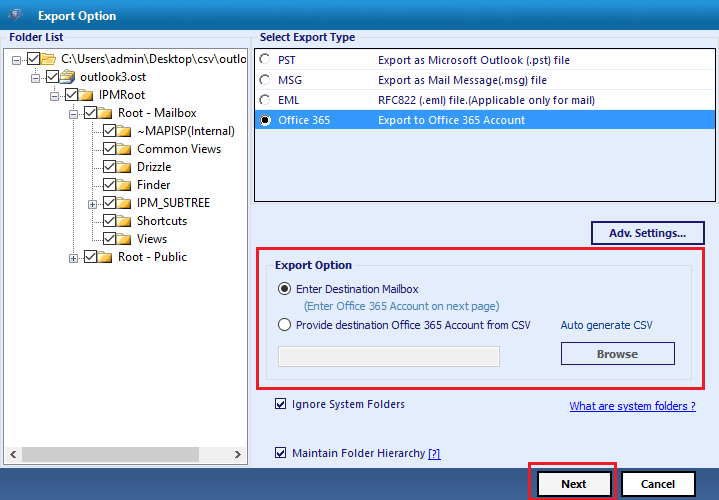Click the folder list horizontal scrollbar thumb
The height and width of the screenshot is (500, 719).
point(111,455)
